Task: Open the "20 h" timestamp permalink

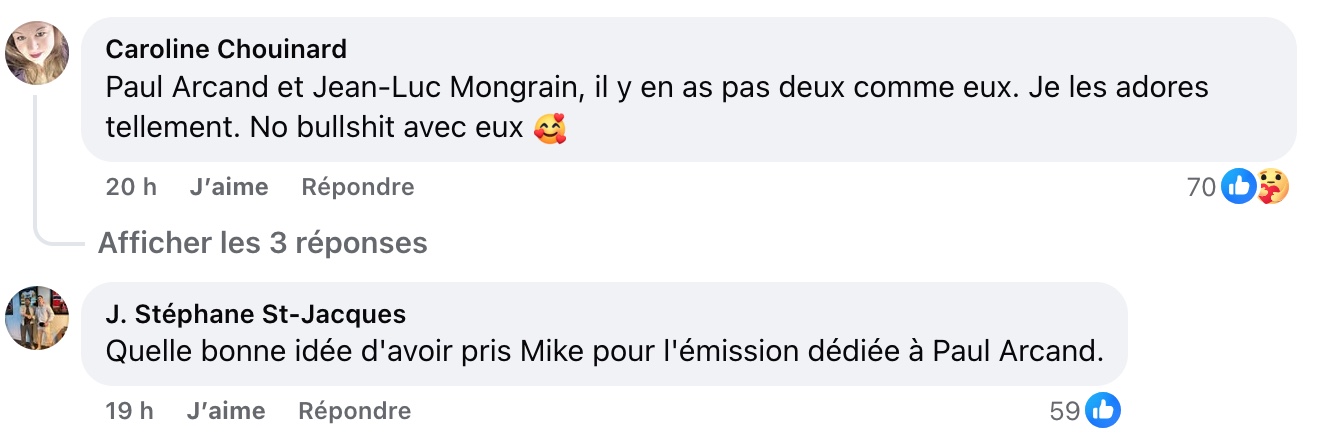Action: 131,187
